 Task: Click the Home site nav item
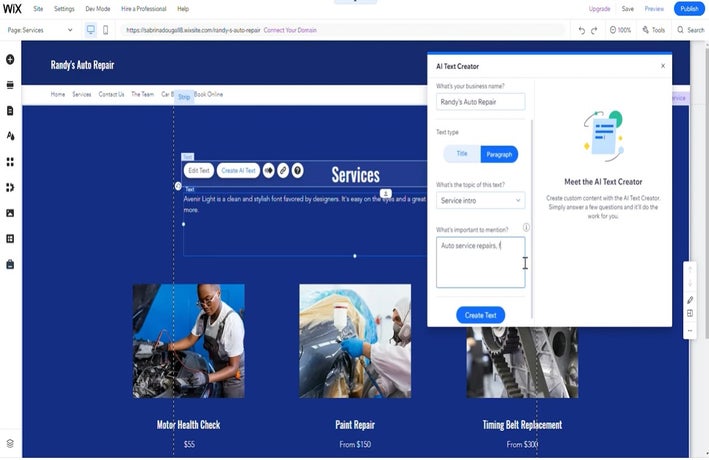point(58,94)
